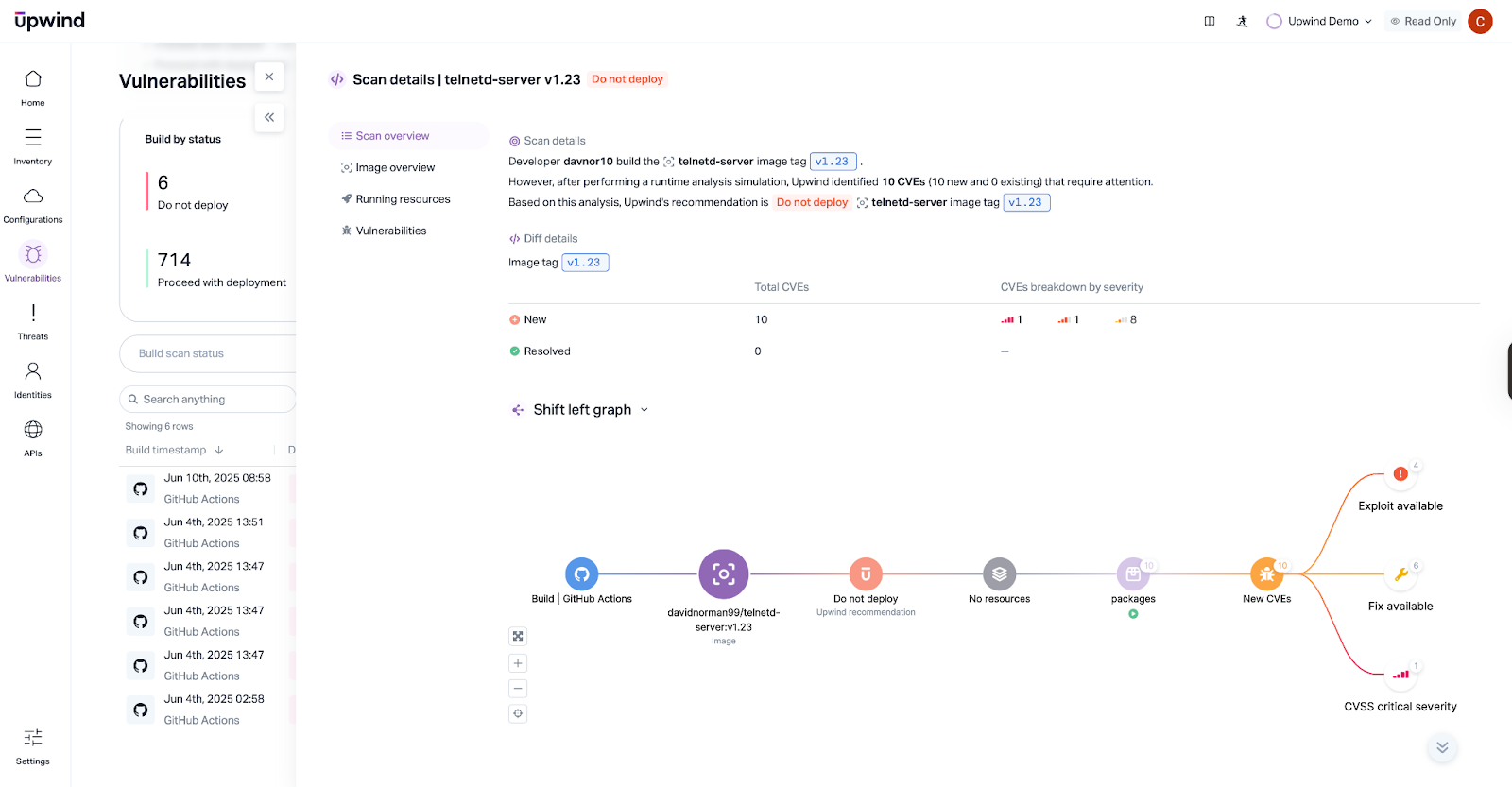Screen dimensions: 1512x787
Task: Click low severity count 8
Action: tap(1125, 319)
